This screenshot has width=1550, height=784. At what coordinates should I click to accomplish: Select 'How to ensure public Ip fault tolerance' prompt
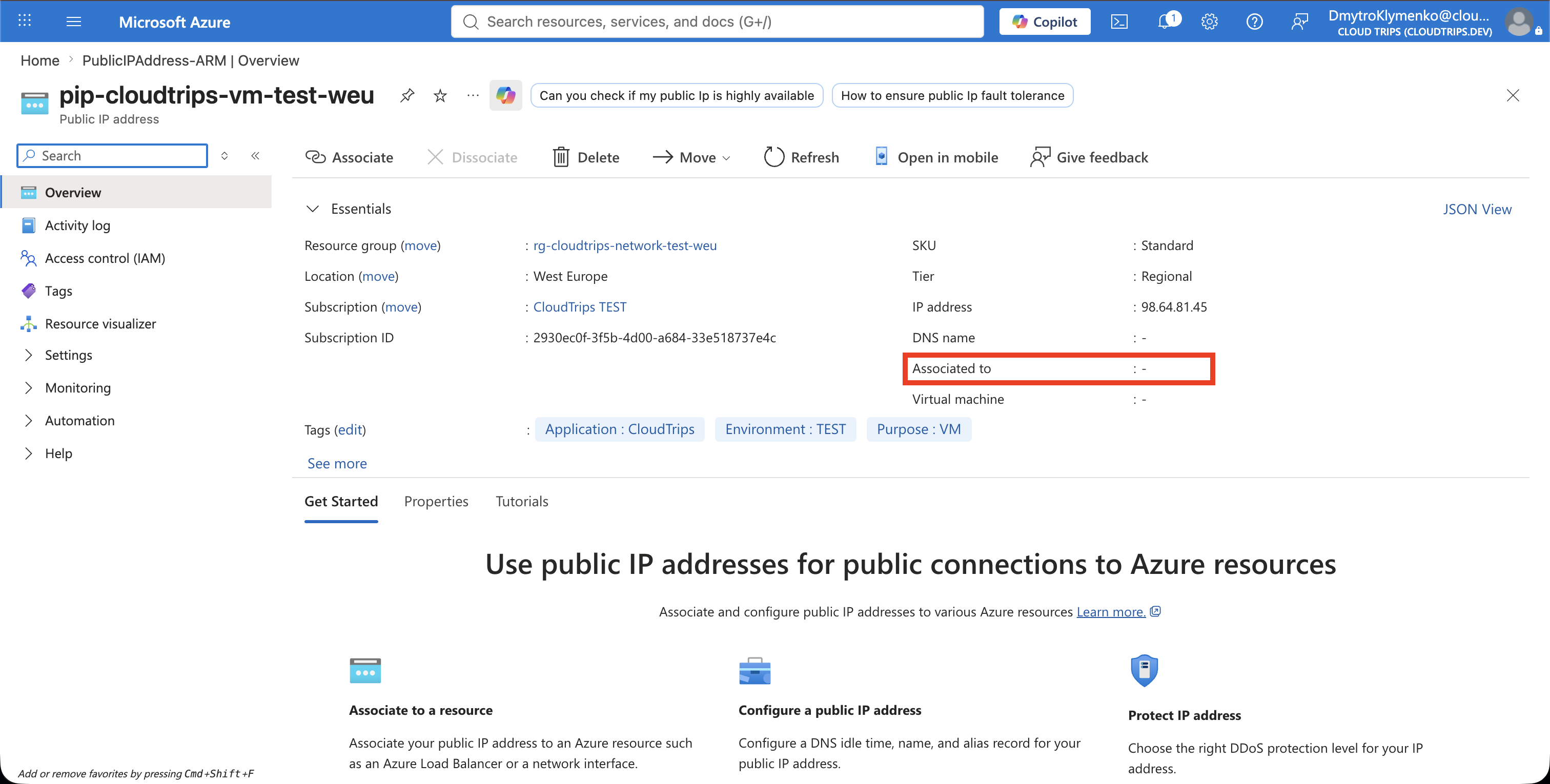click(x=952, y=96)
